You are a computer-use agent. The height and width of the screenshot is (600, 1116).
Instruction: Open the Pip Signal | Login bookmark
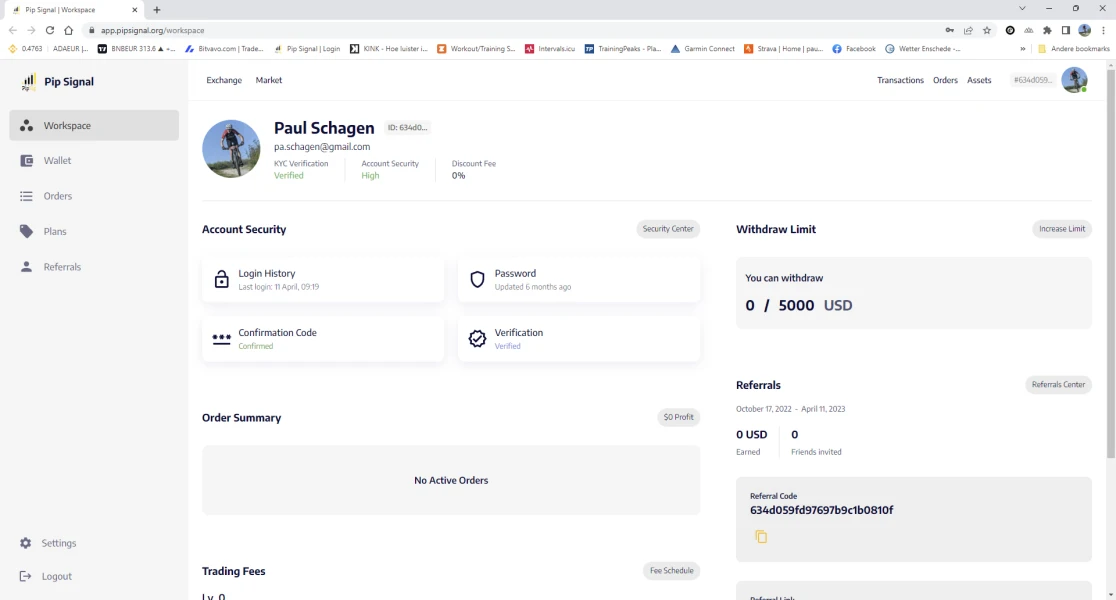(307, 49)
